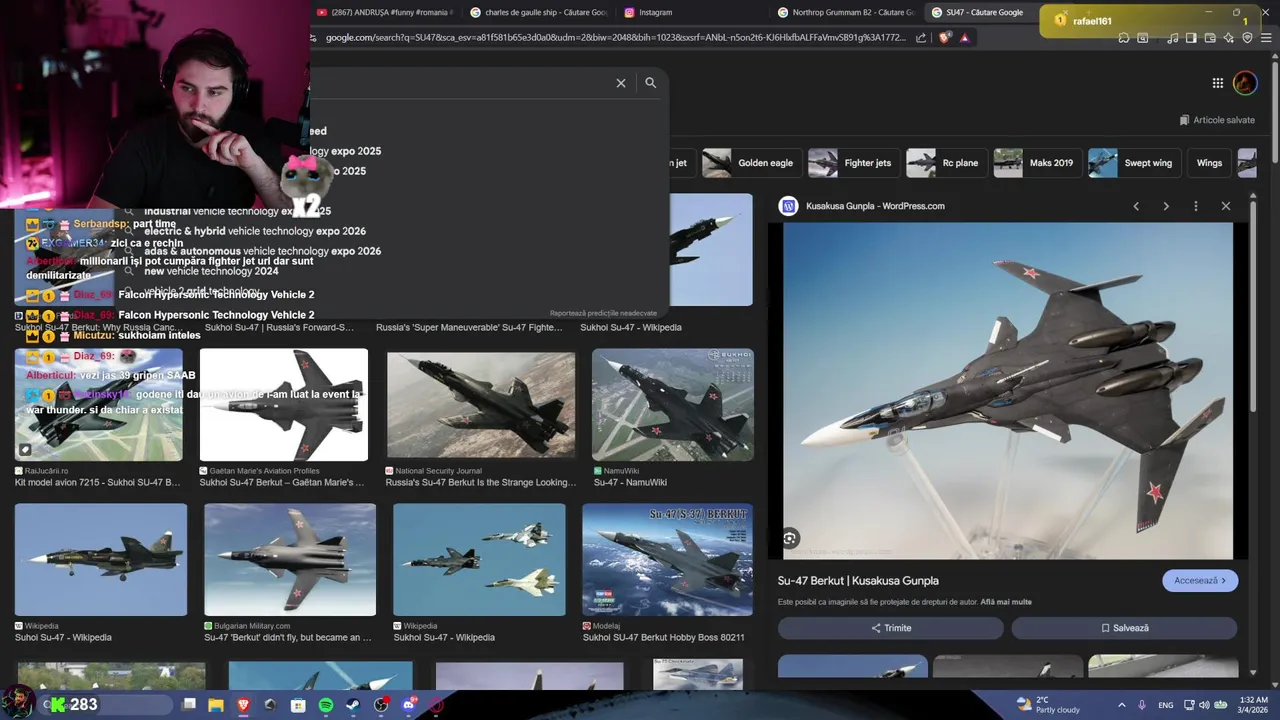Click the large Su-47 model preview image
1280x720 pixels.
1008,390
